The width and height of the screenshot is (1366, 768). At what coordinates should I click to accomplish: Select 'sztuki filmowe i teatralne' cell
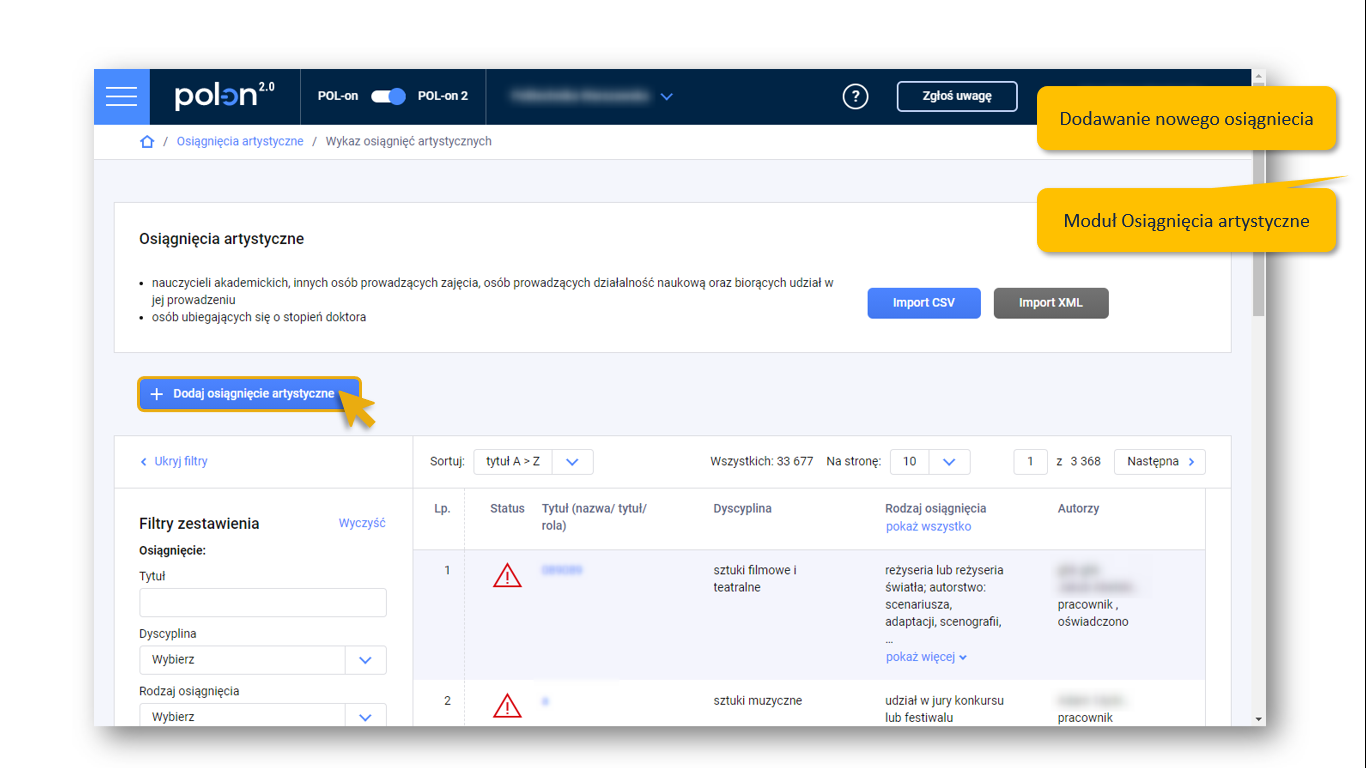coord(755,579)
